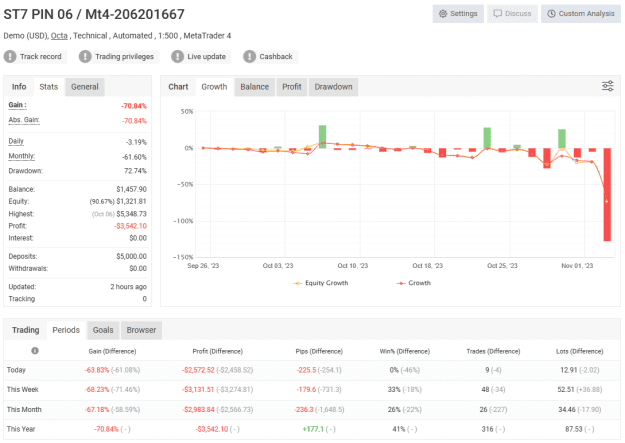Show the Profit chart tab
Viewport: 625px width, 443px height.
[x=292, y=87]
